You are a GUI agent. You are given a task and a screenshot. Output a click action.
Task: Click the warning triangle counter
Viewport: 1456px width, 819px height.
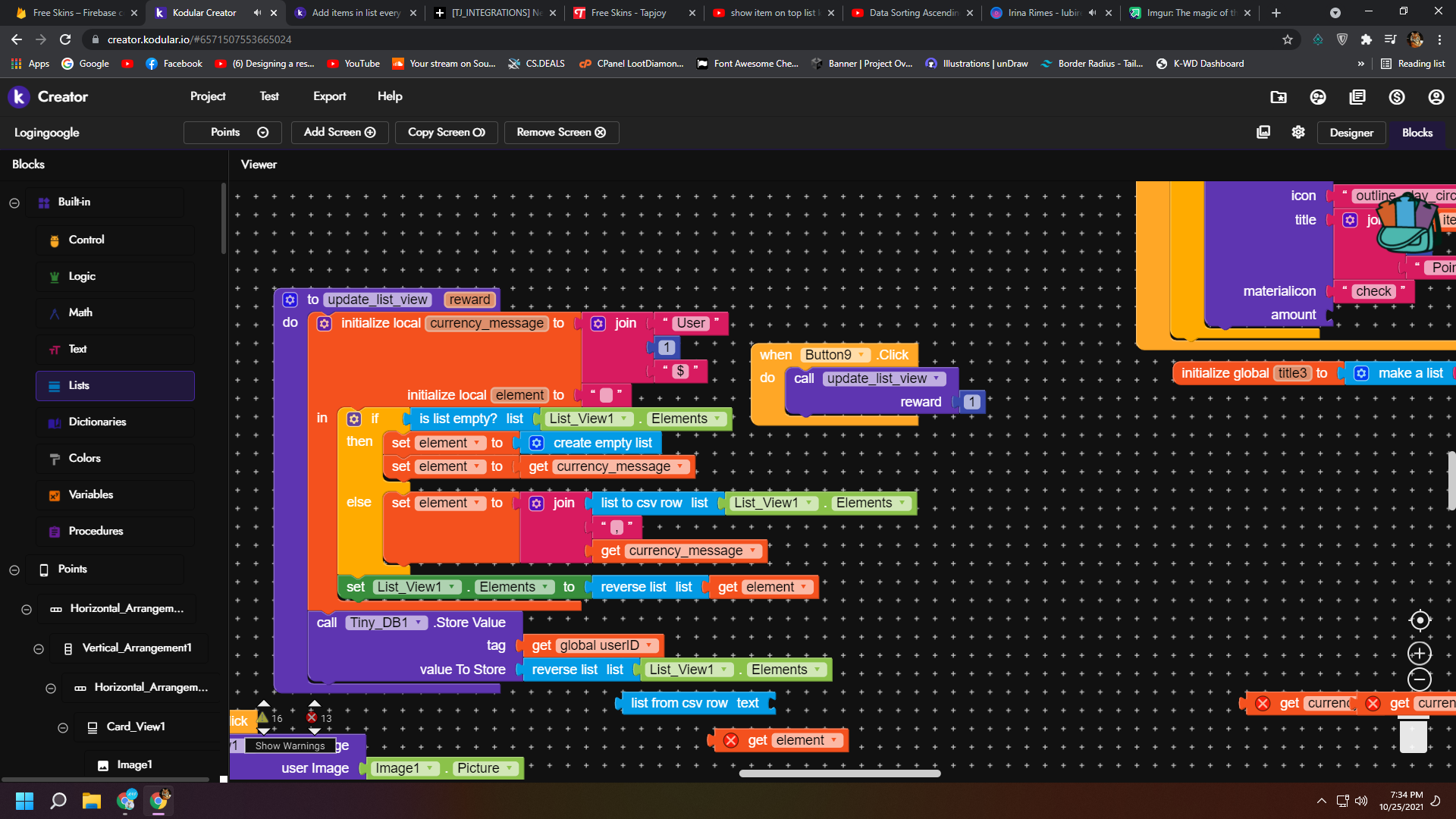point(263,717)
